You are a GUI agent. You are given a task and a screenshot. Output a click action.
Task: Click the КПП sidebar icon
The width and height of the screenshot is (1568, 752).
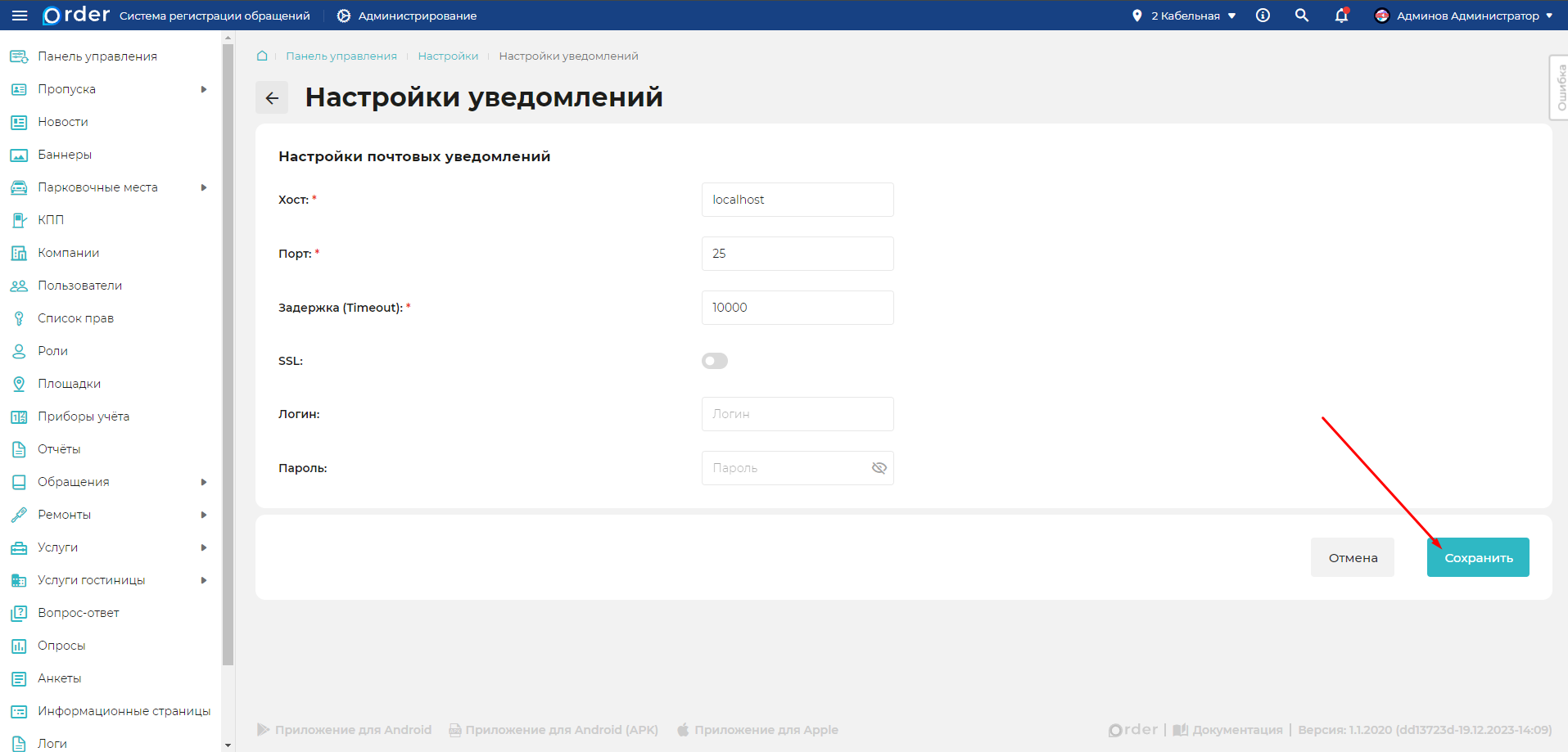pos(18,219)
